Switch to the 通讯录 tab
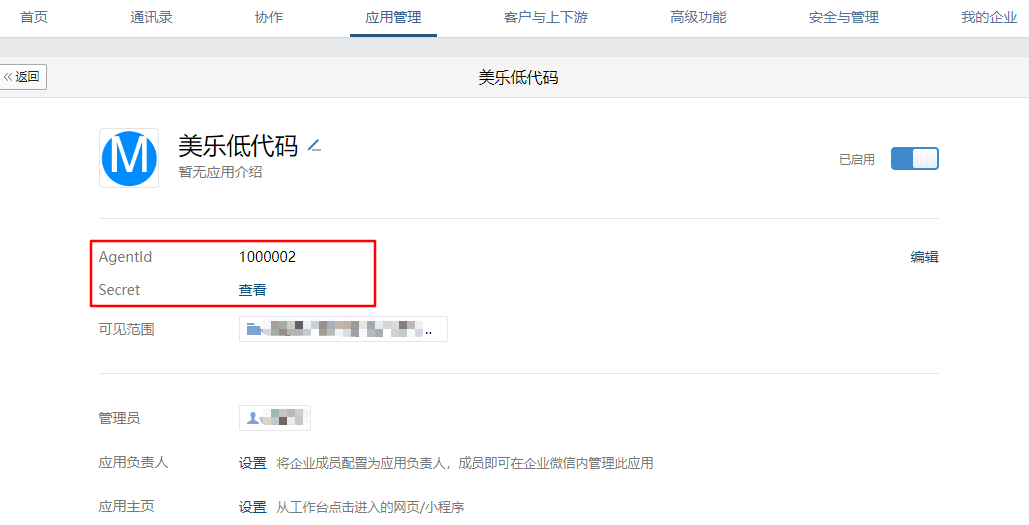This screenshot has height=525, width=1029. coord(151,18)
